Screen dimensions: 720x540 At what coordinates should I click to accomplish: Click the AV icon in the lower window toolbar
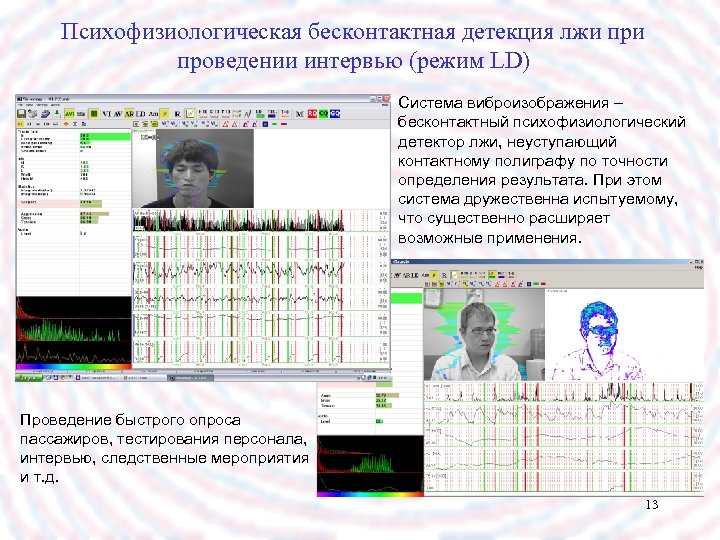[397, 276]
